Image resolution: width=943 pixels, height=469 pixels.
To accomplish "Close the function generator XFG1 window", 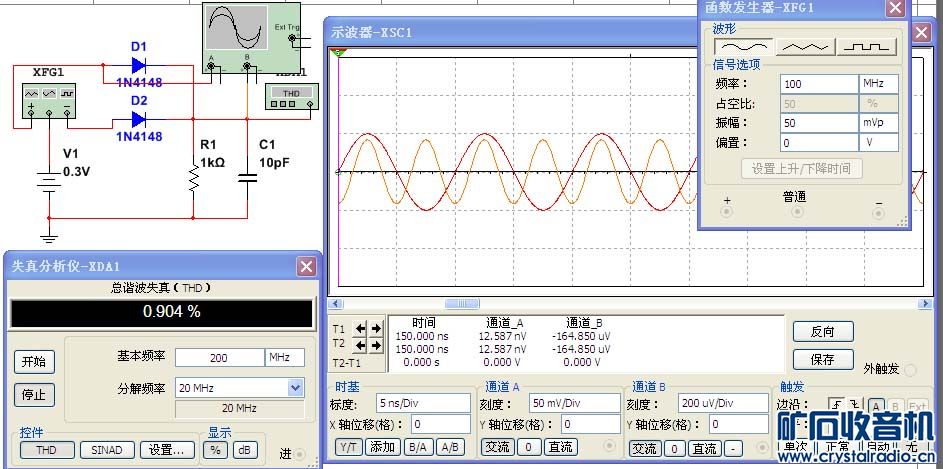I will (895, 8).
